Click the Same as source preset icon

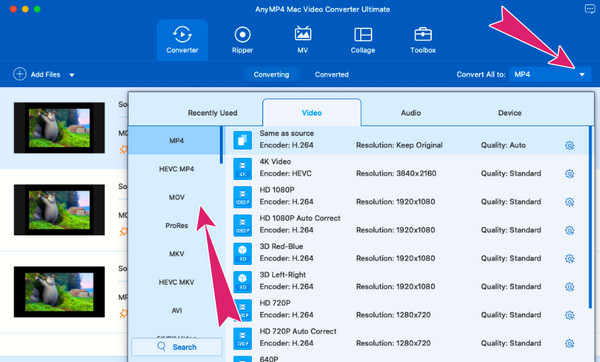pos(242,140)
